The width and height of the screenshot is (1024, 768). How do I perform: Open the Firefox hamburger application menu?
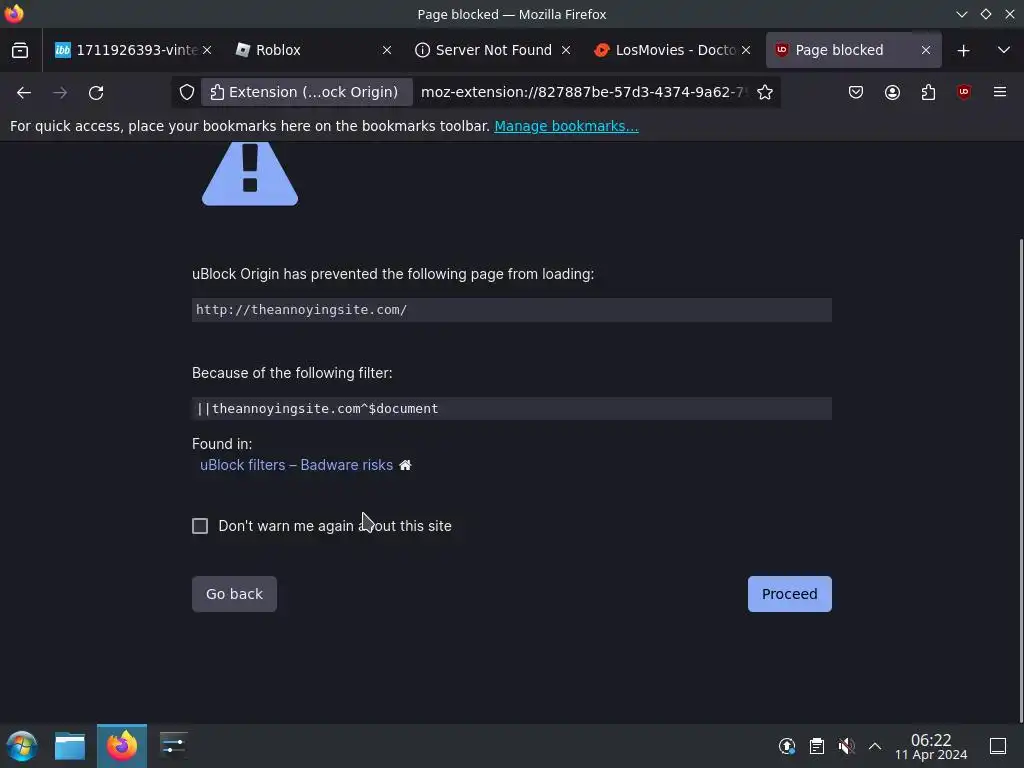(1000, 92)
